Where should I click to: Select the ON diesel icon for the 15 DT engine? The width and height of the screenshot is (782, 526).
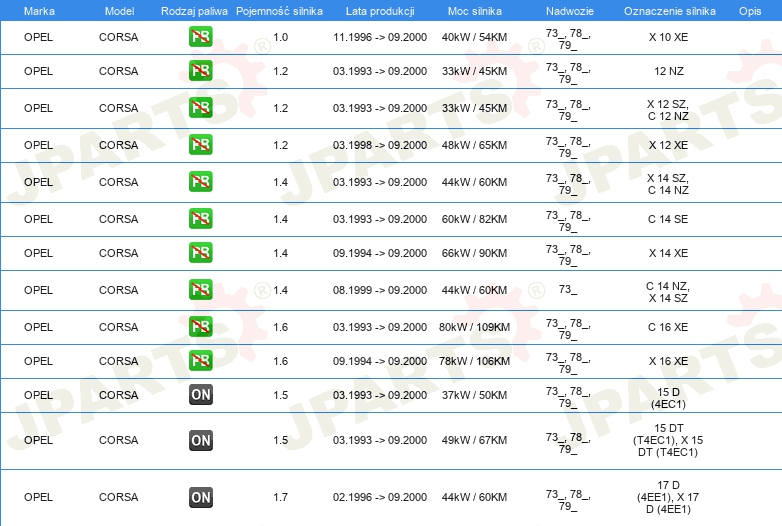click(200, 440)
